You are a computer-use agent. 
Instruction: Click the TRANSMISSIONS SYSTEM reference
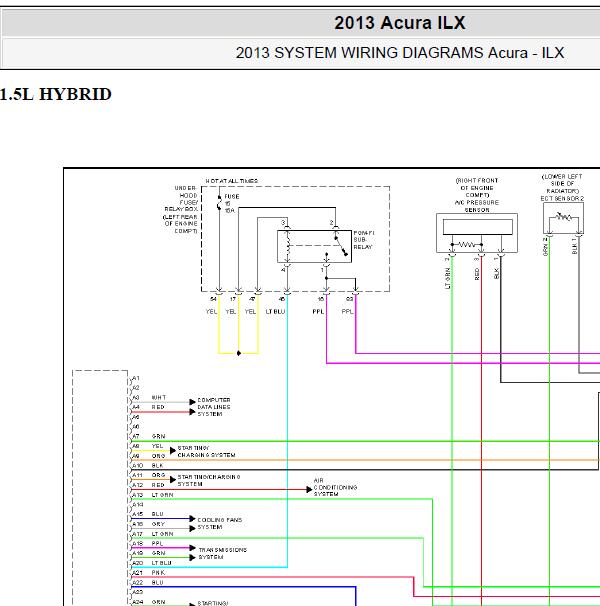pyautogui.click(x=222, y=553)
